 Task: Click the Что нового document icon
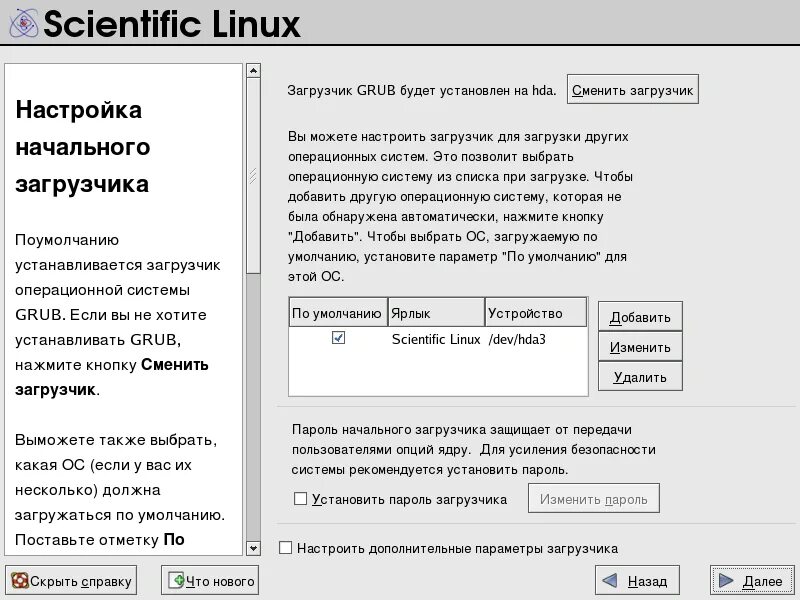(176, 580)
